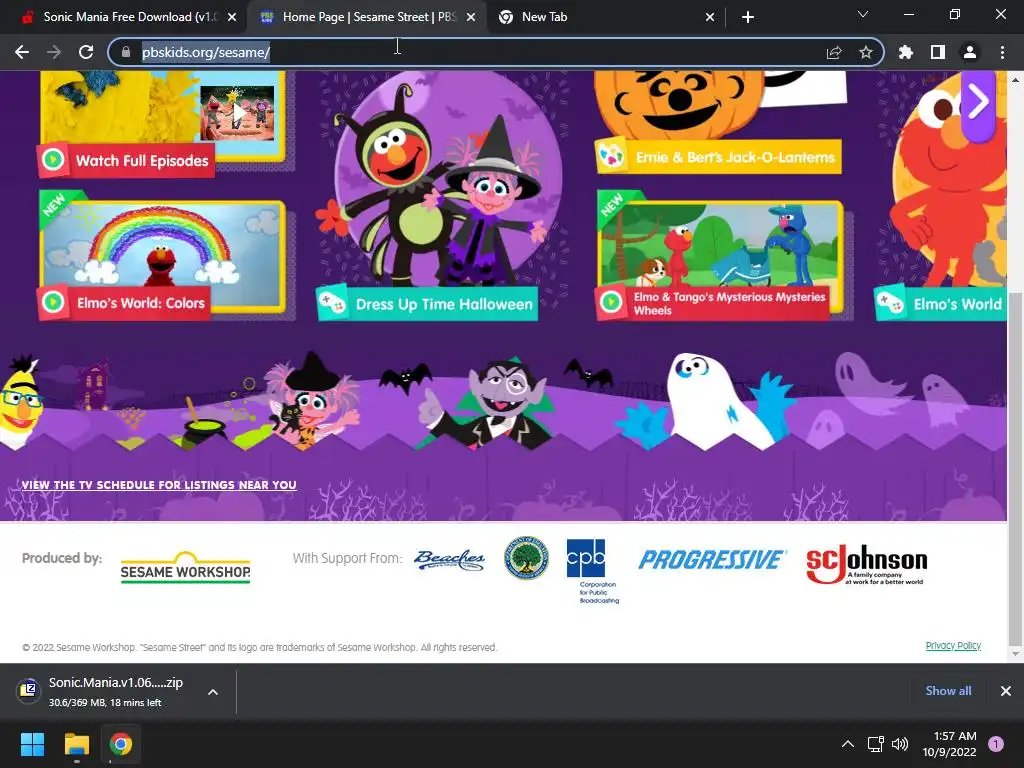Open the Elmo's World game
This screenshot has width=1024, height=768.
coord(940,304)
